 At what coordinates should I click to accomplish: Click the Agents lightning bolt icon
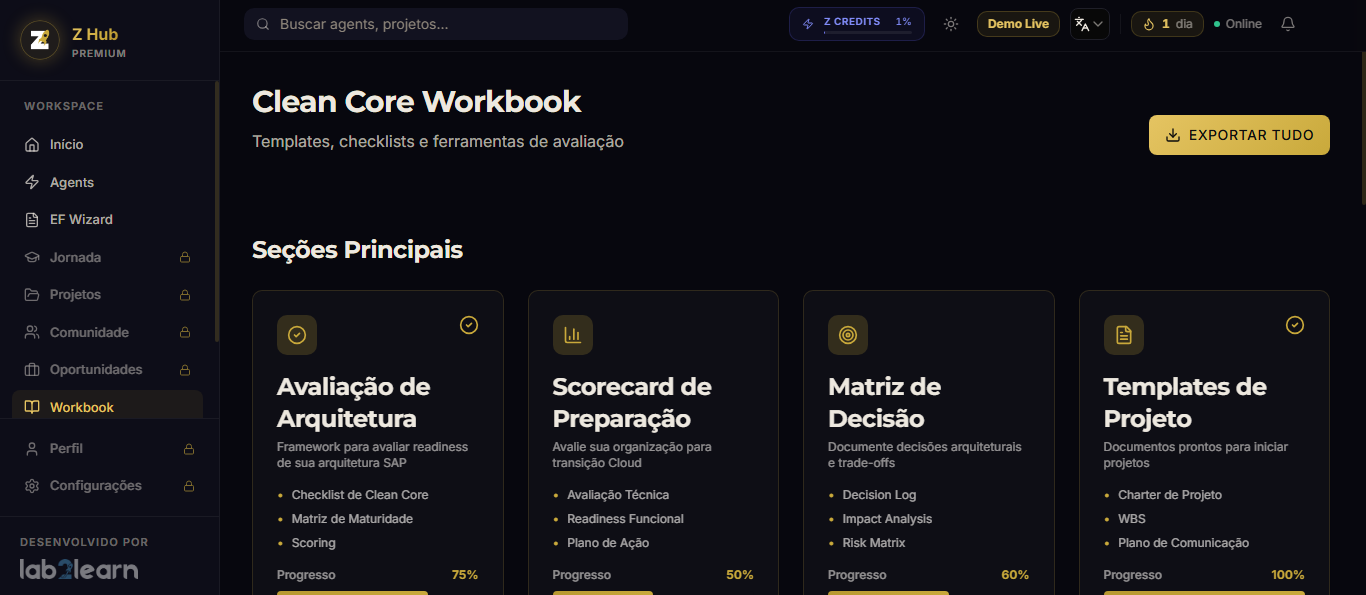(32, 182)
